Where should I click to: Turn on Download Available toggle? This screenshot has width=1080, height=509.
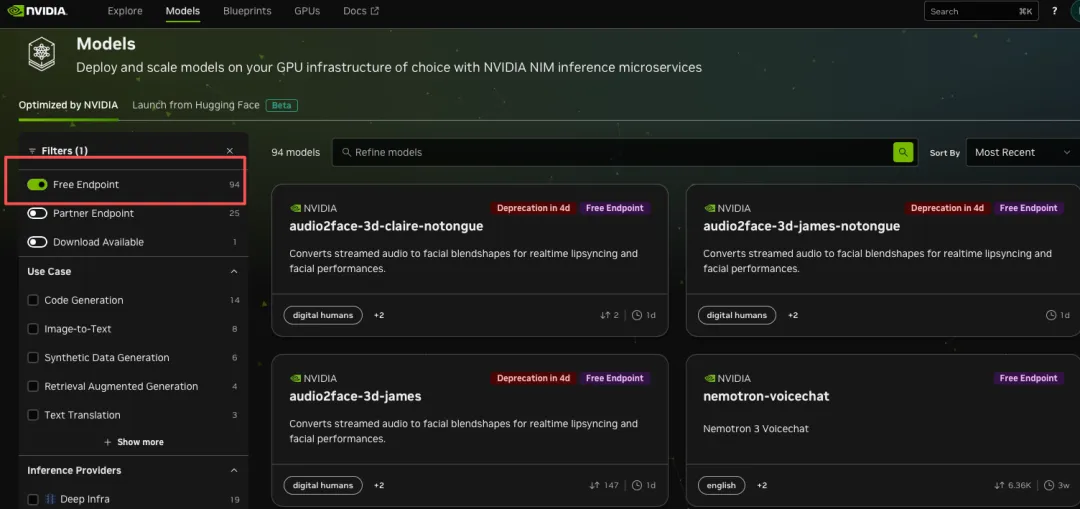[x=38, y=242]
